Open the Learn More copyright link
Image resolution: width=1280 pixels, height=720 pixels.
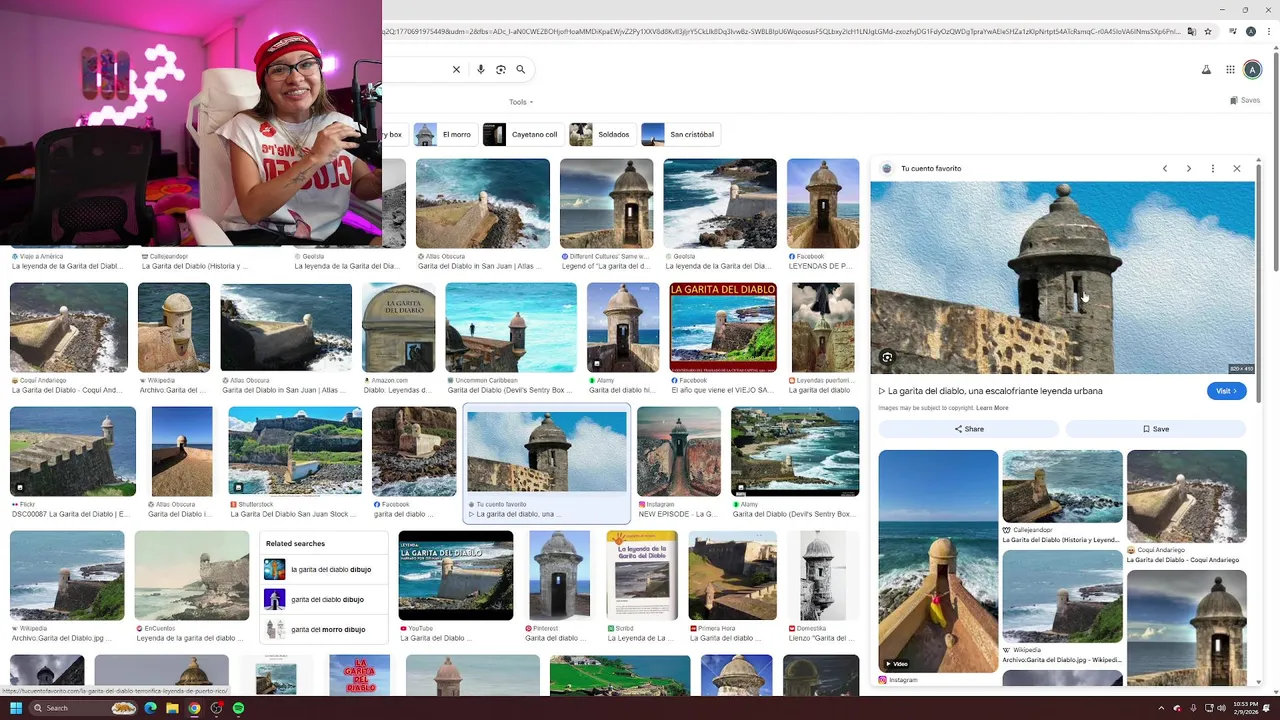(x=992, y=408)
